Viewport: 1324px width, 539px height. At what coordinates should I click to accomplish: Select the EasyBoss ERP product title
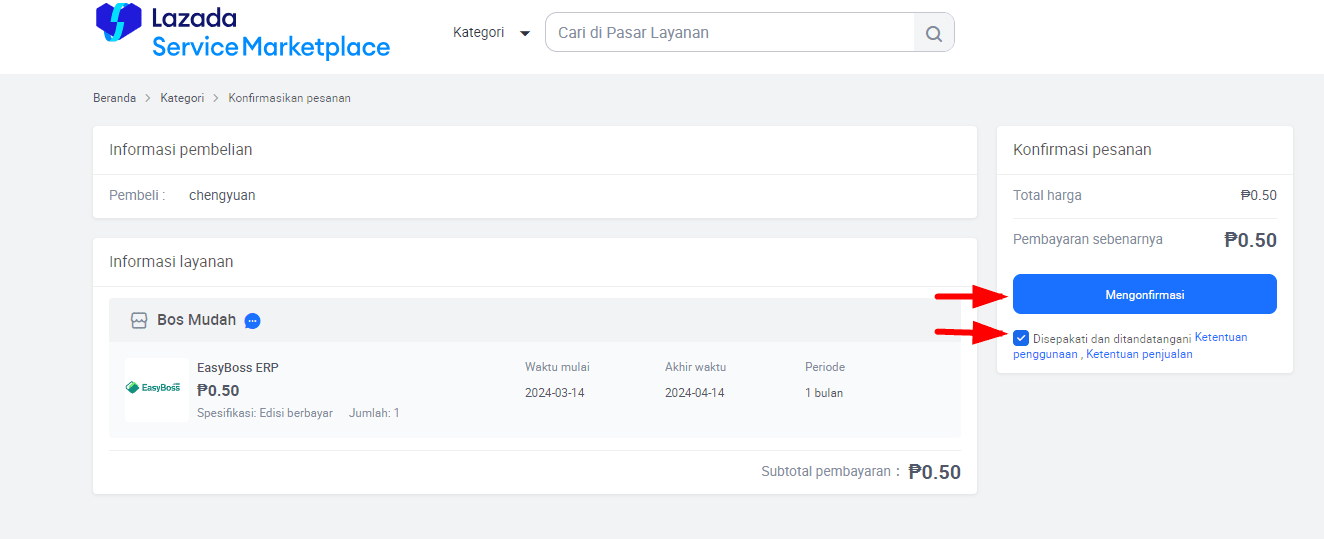[238, 368]
